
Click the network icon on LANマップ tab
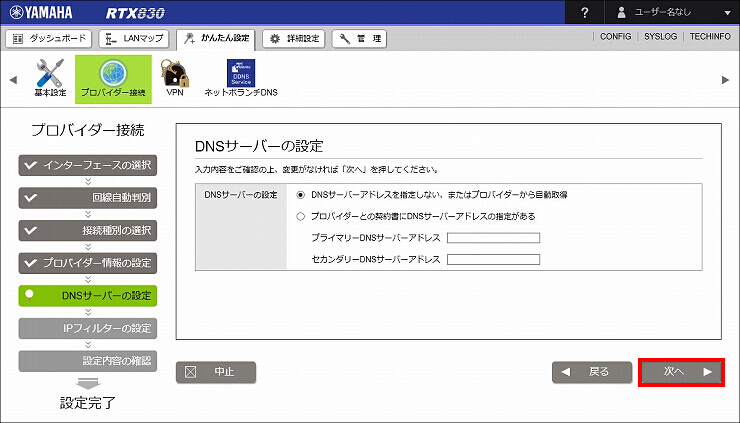pos(111,39)
